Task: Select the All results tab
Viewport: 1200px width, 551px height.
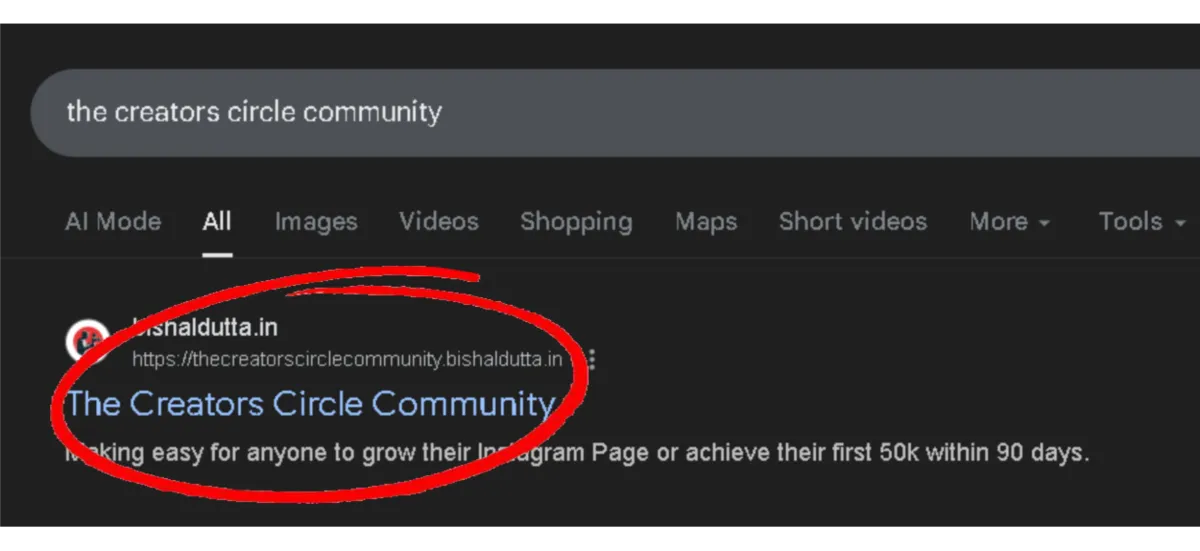Action: (x=217, y=222)
